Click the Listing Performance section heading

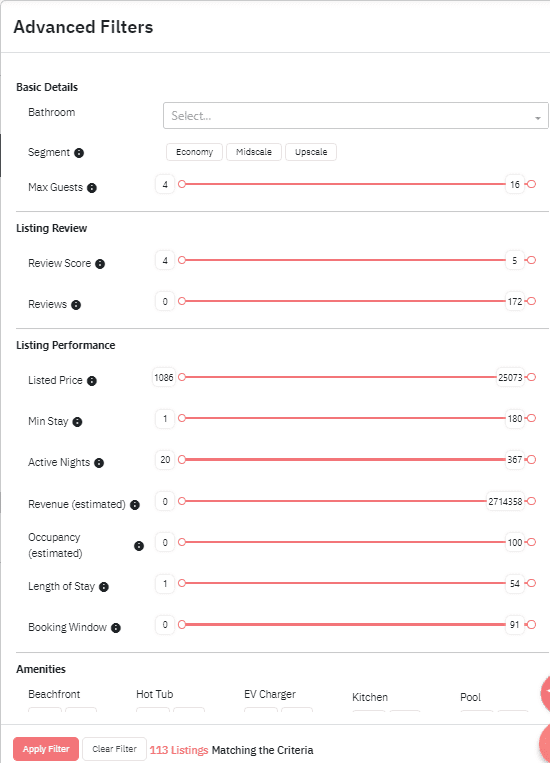tap(66, 345)
